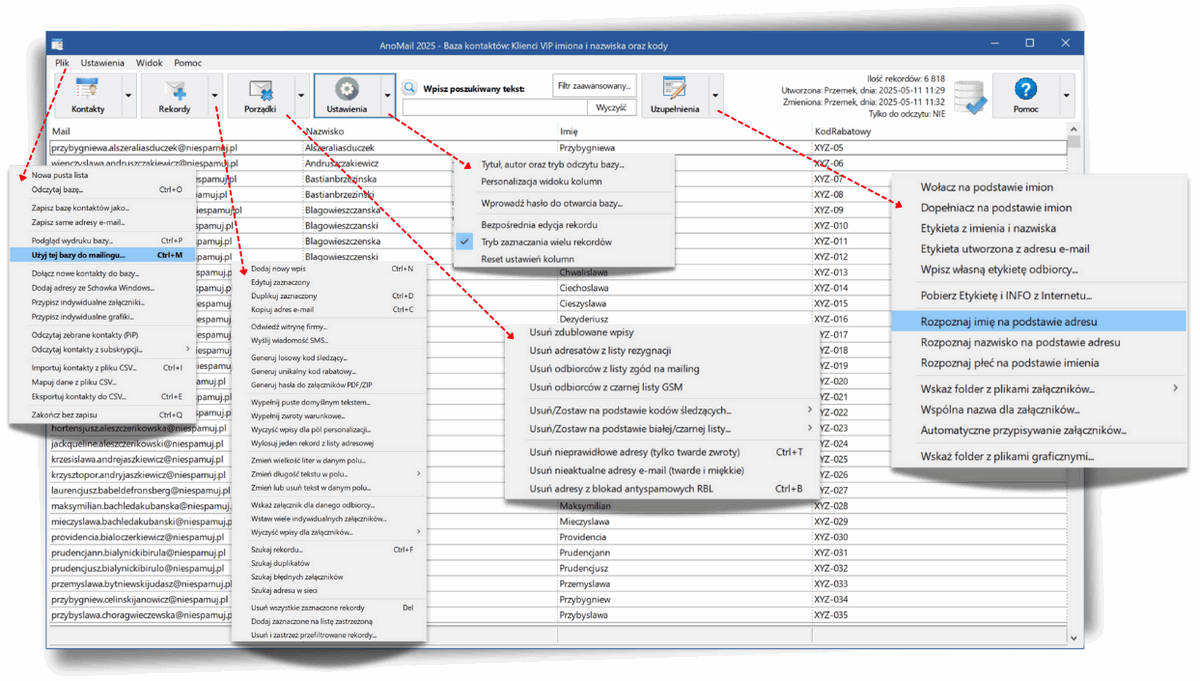Screen dimensions: 1200x681
Task: Click the Pomoc question mark icon
Action: pos(1025,89)
